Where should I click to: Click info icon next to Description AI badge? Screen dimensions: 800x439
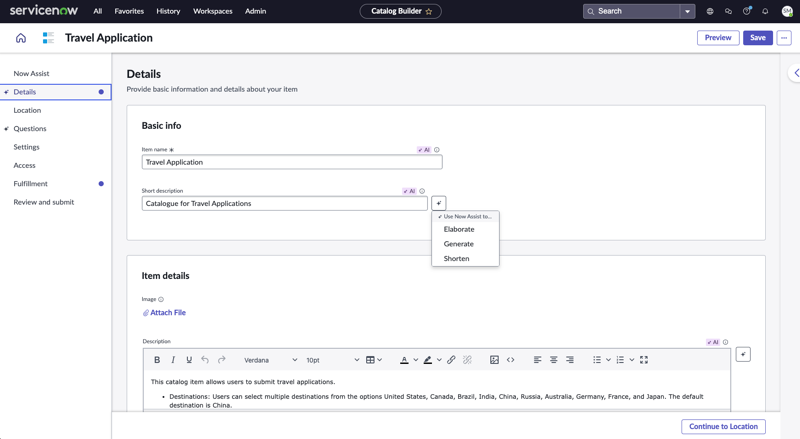coord(725,342)
